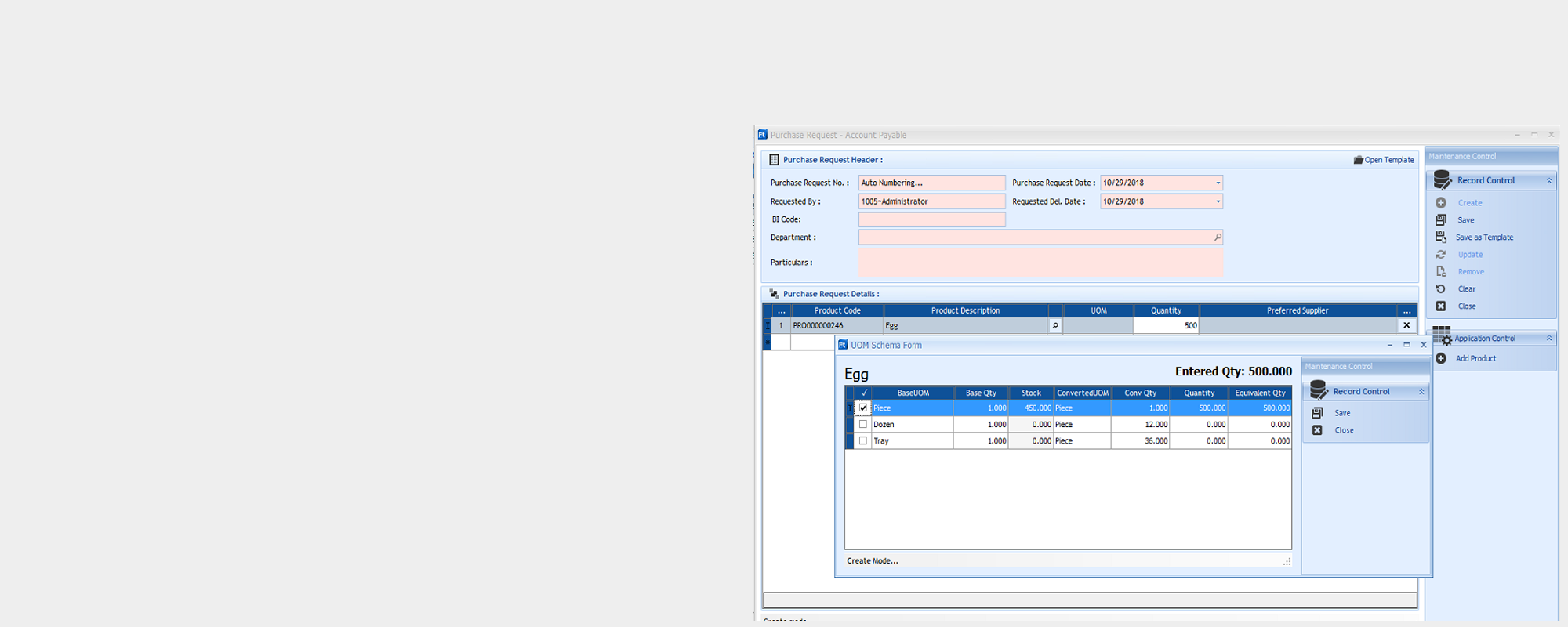Click the Piece row Stock 450.000 cell
Viewport: 1568px width, 627px height.
[1031, 408]
